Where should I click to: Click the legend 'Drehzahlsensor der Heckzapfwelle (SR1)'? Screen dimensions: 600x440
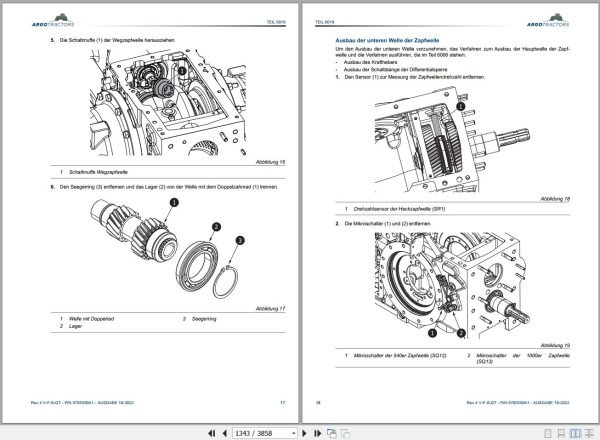(399, 209)
